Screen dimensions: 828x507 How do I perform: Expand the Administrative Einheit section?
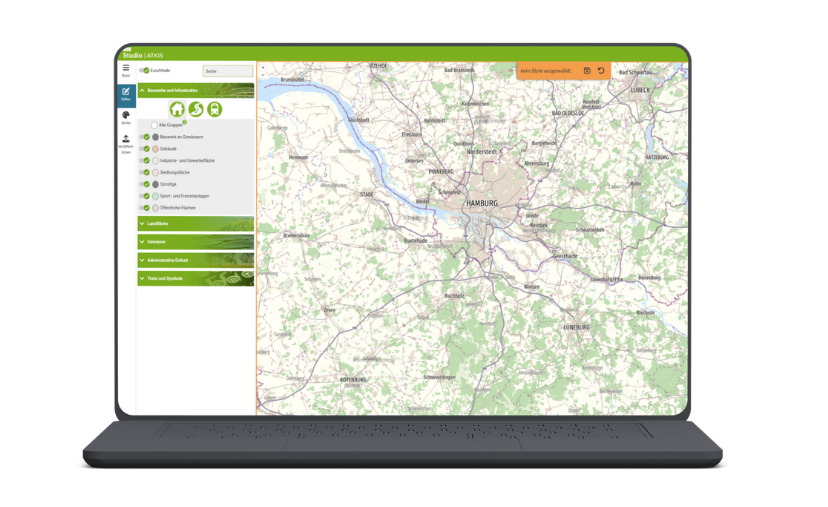(x=196, y=260)
